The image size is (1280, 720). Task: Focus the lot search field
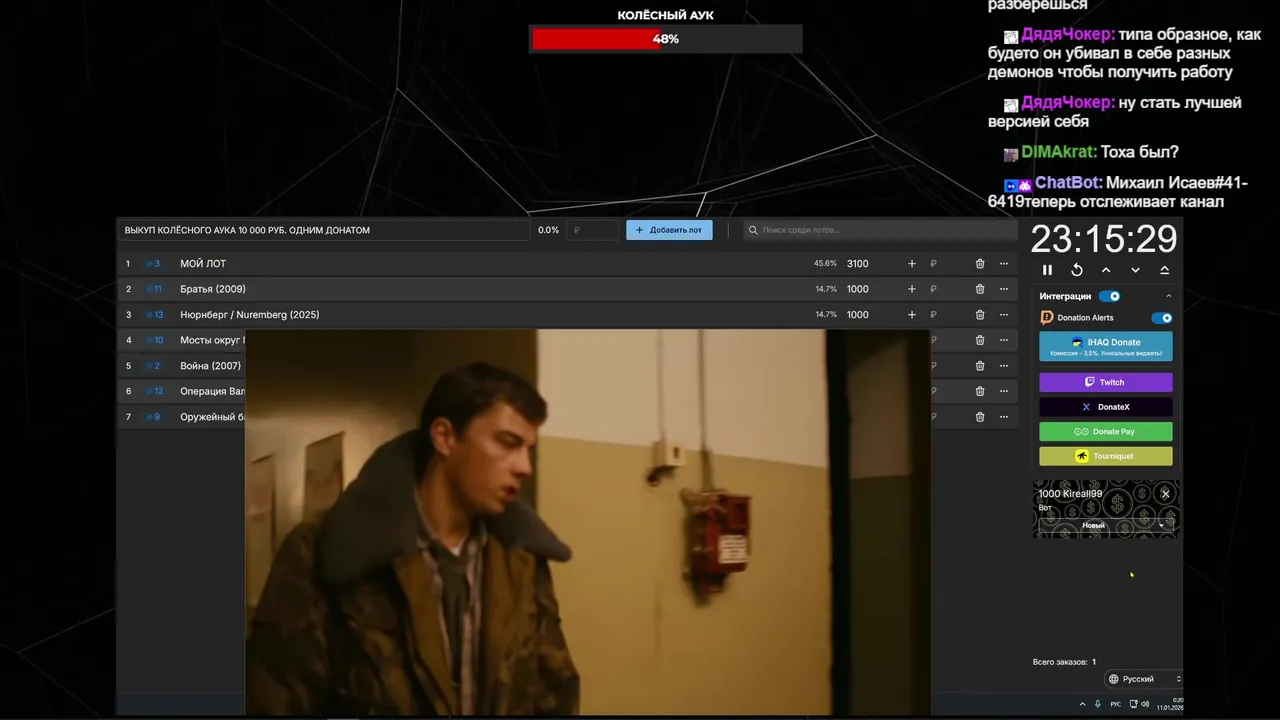point(880,230)
